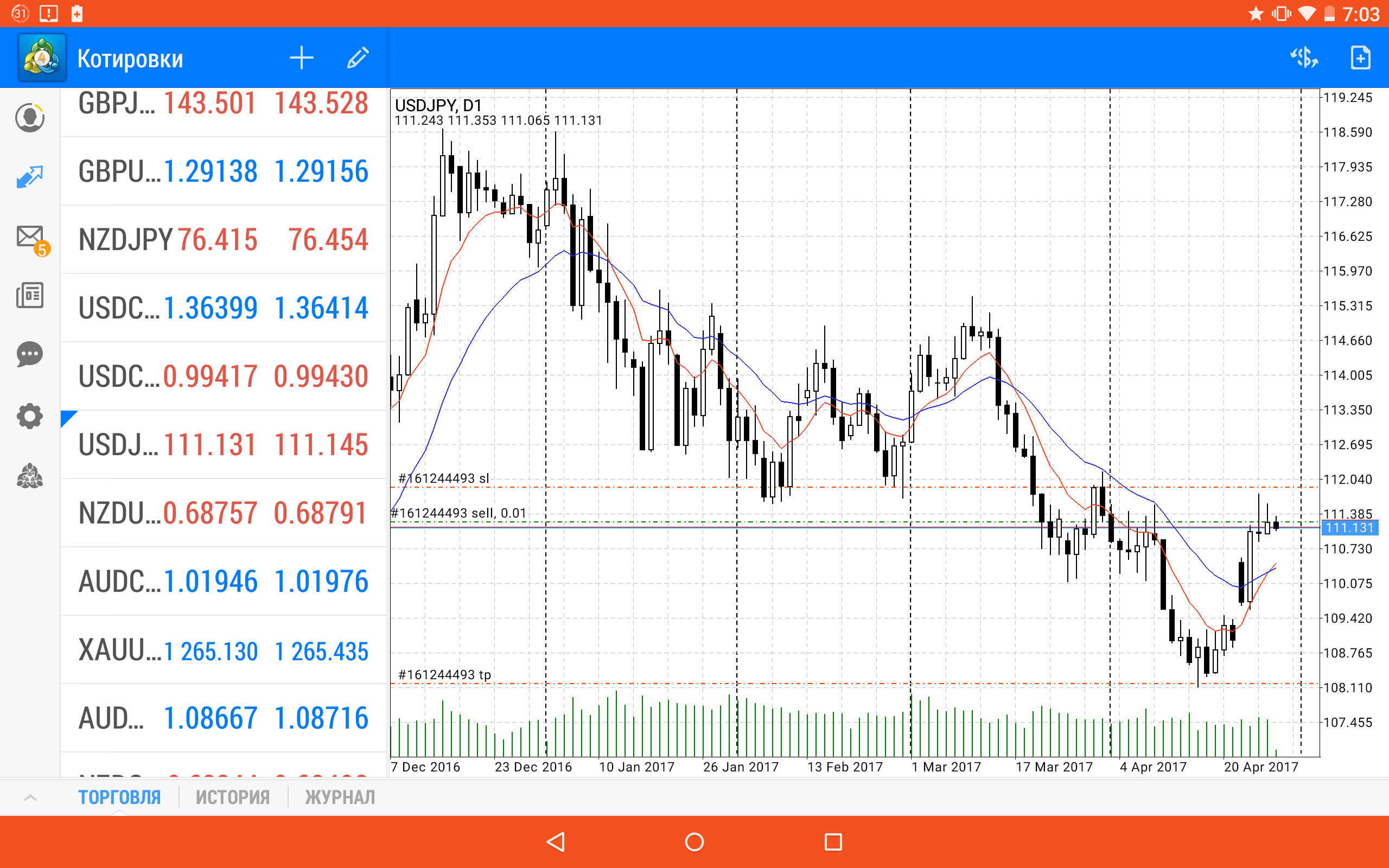Tap calendar 31 notification icon

tap(20, 14)
